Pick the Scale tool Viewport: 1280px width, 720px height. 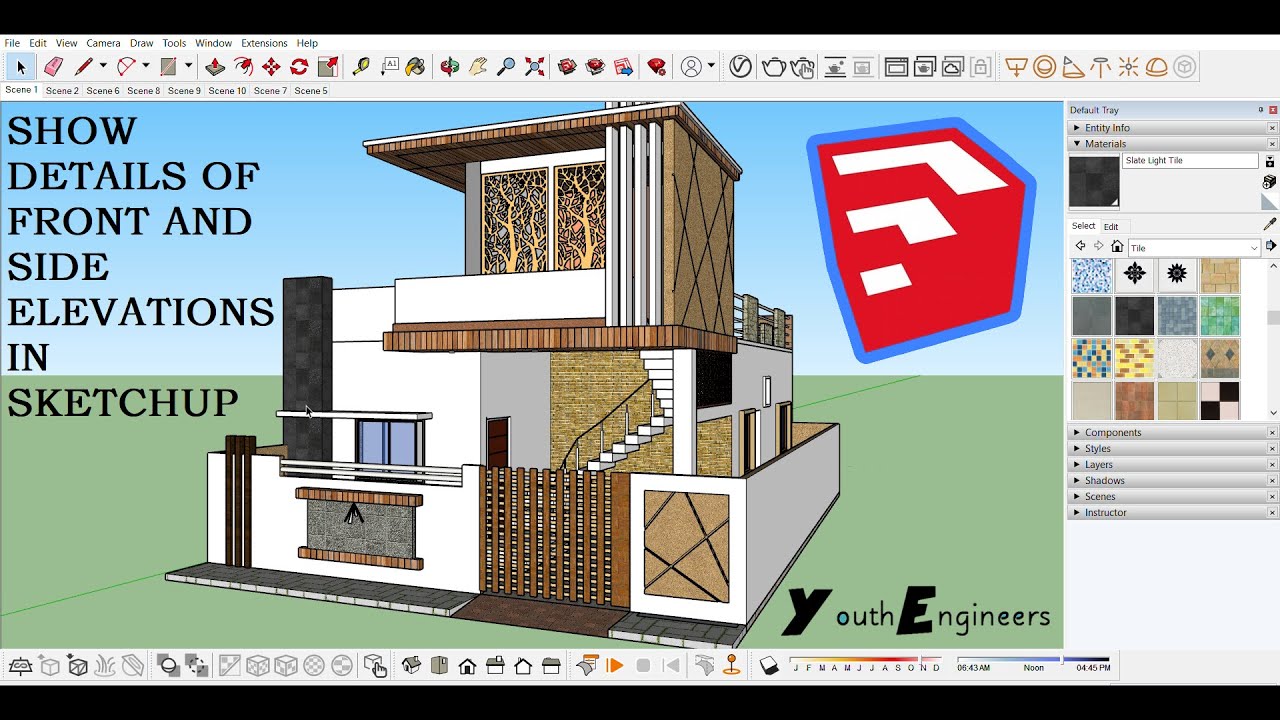328,67
